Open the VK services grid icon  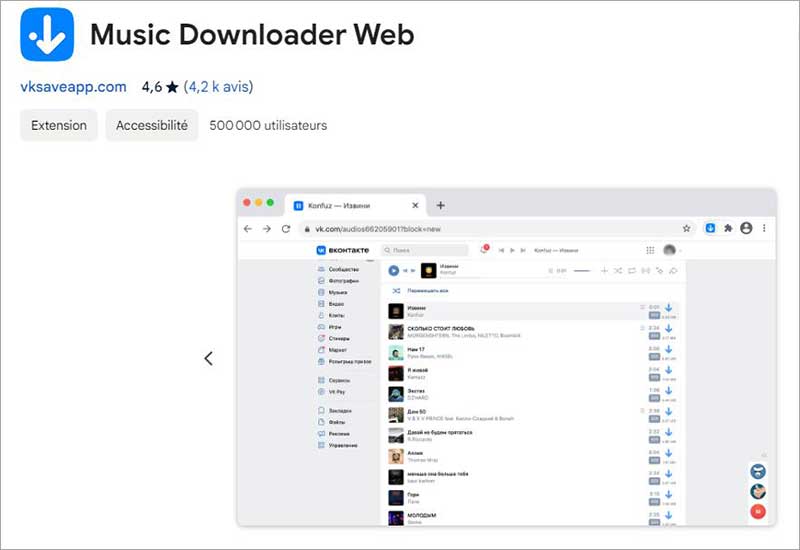650,250
